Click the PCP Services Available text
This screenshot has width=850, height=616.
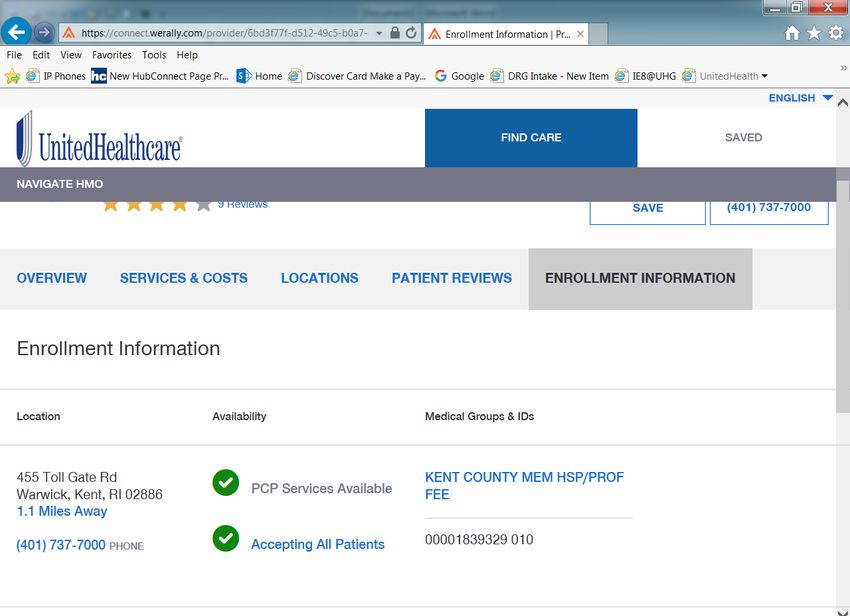(x=321, y=489)
